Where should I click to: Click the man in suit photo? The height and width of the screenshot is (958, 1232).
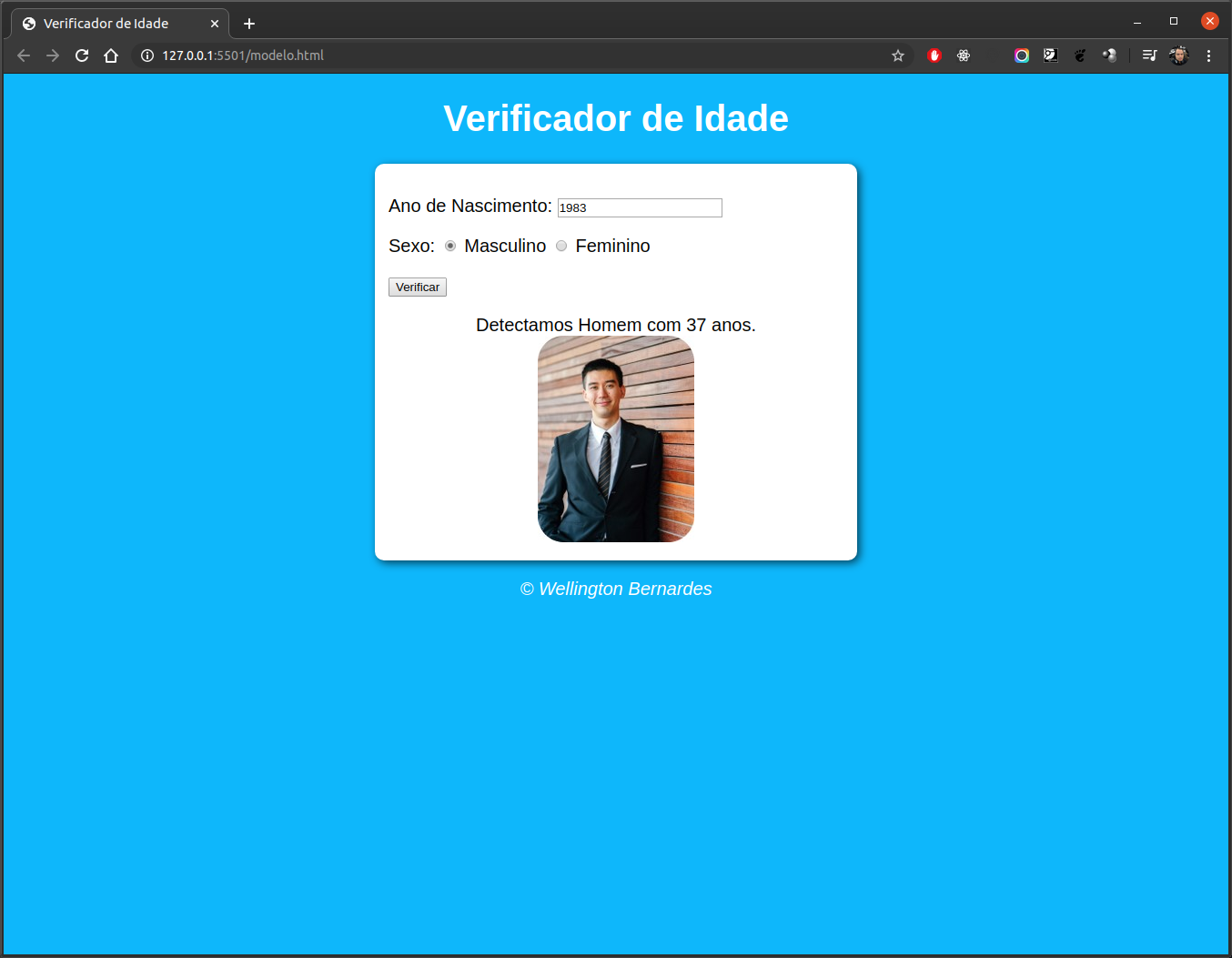click(616, 439)
